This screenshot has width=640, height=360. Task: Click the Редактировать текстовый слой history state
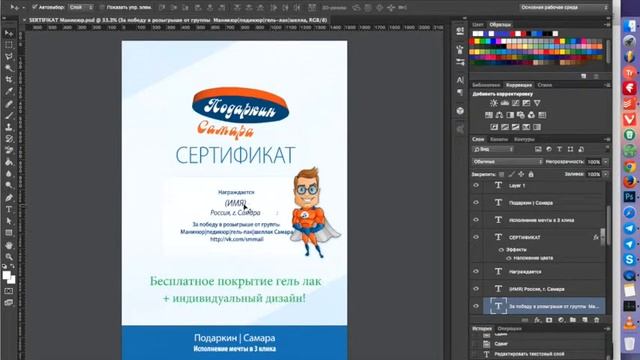(529, 354)
